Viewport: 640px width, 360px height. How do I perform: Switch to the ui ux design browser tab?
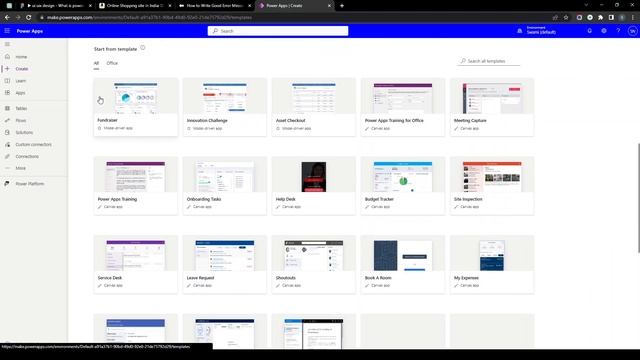click(x=56, y=6)
